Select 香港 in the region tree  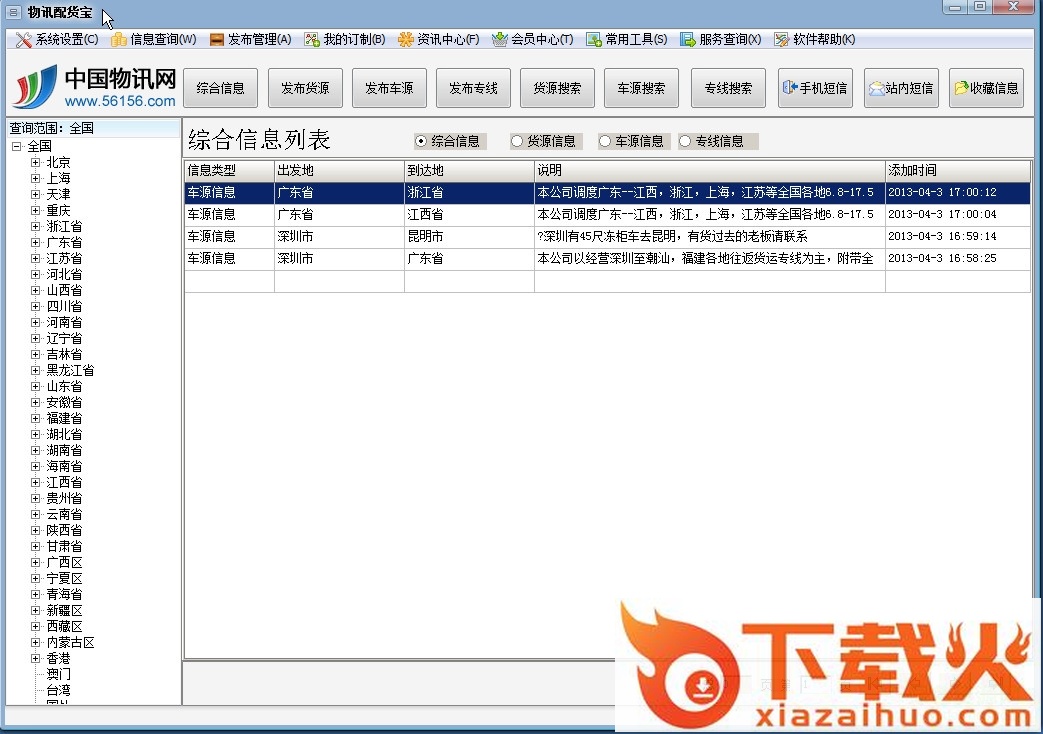point(59,658)
